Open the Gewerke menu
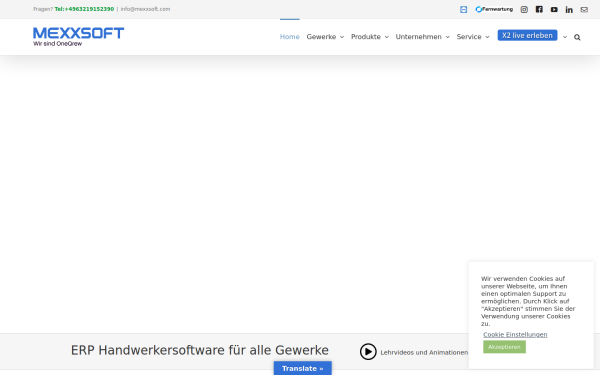 tap(321, 37)
